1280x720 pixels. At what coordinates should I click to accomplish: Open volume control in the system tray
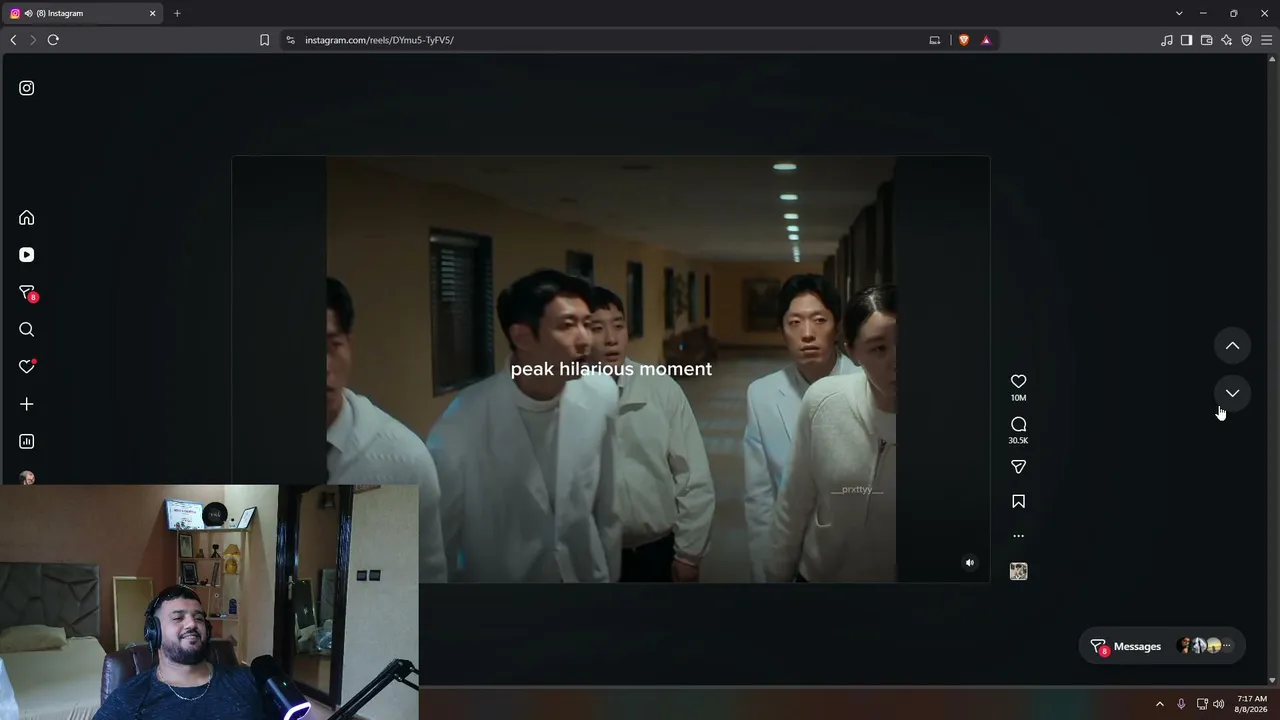(1218, 704)
